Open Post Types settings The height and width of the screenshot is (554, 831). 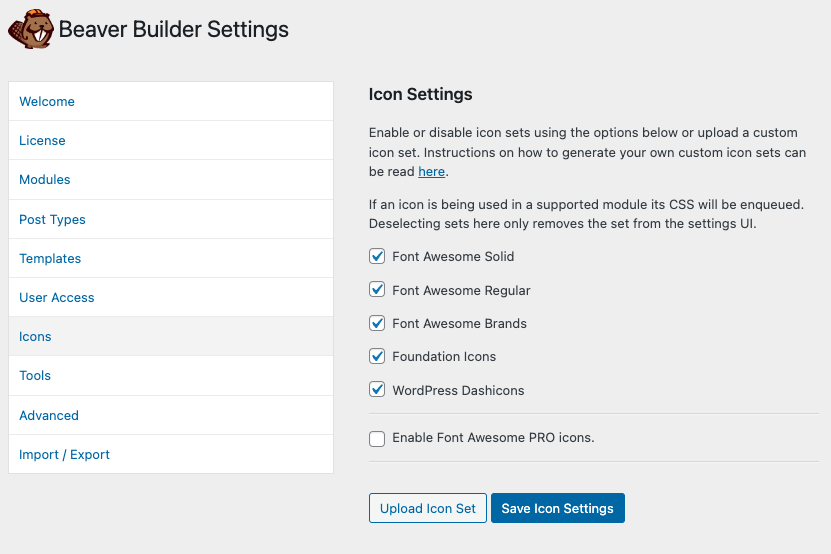(171, 219)
